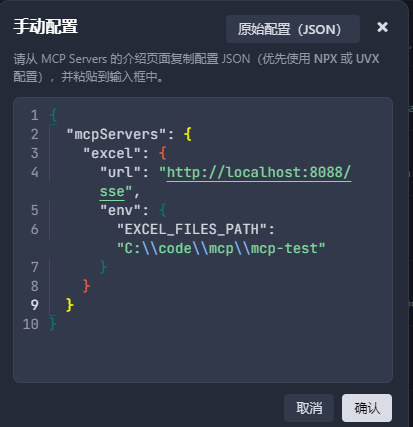Click the C:\\code\\mcp\\mcp-test path string
Screen dimensions: 413x427
pyautogui.click(x=221, y=249)
